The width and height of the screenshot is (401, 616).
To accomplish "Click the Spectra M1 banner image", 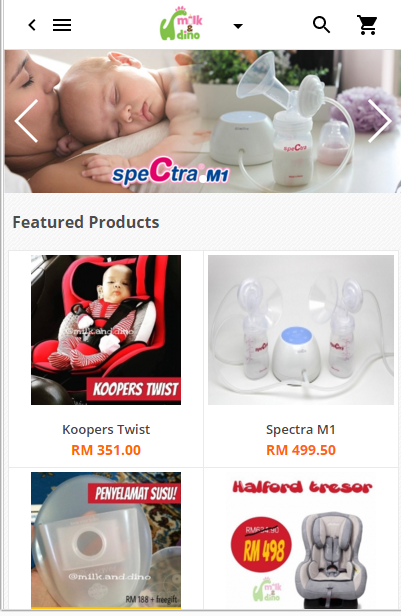I will [202, 121].
